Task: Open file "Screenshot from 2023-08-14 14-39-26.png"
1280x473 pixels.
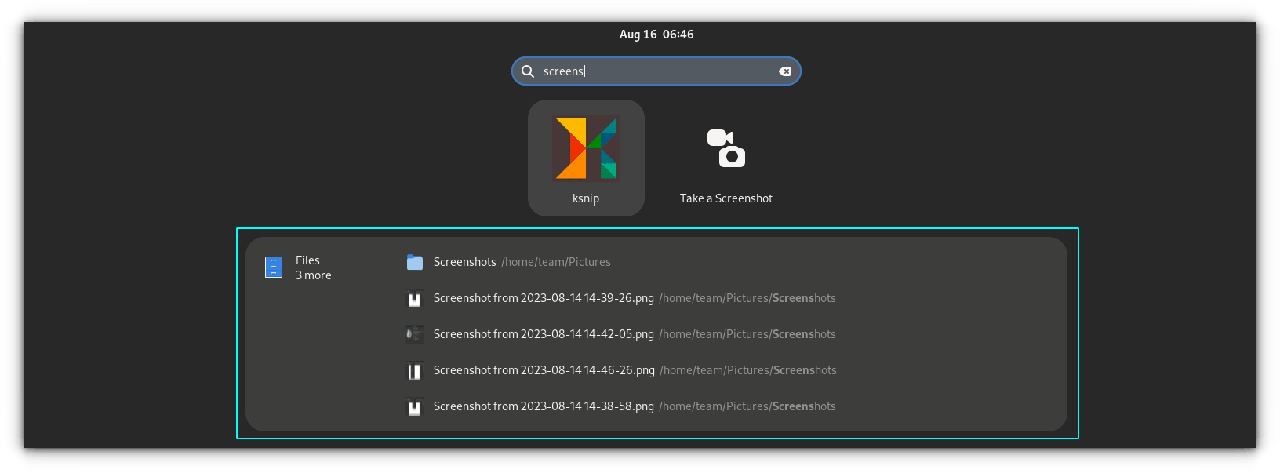Action: click(543, 298)
